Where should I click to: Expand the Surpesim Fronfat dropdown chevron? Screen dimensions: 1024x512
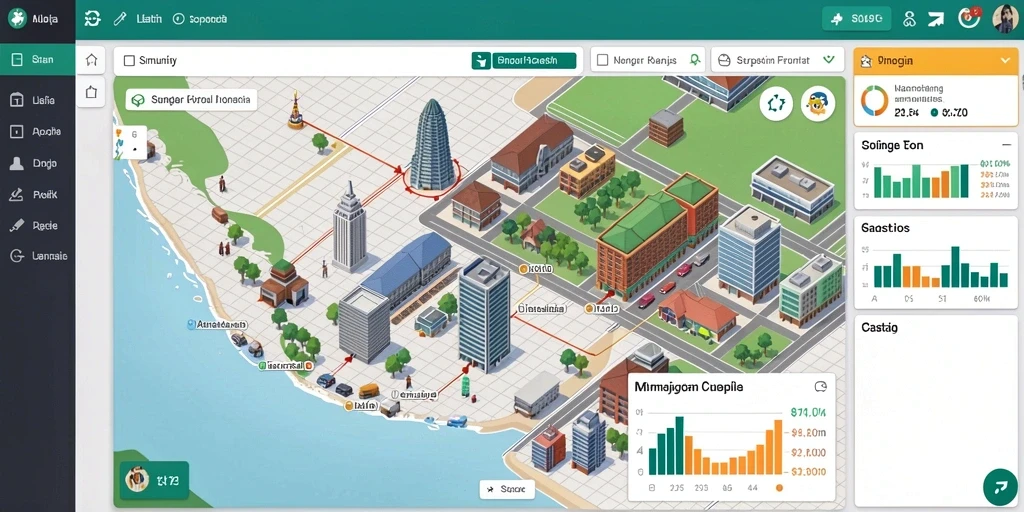(829, 59)
